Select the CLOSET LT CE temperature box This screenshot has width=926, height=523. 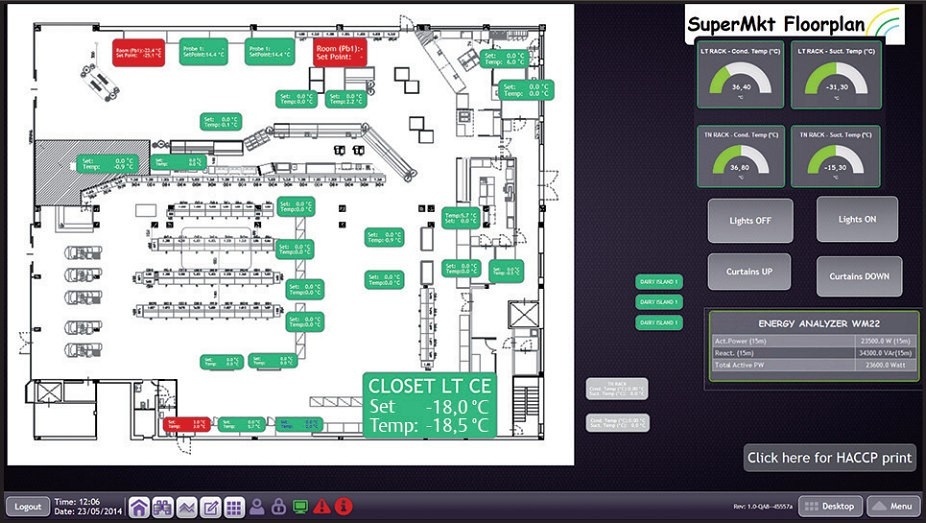[x=429, y=405]
